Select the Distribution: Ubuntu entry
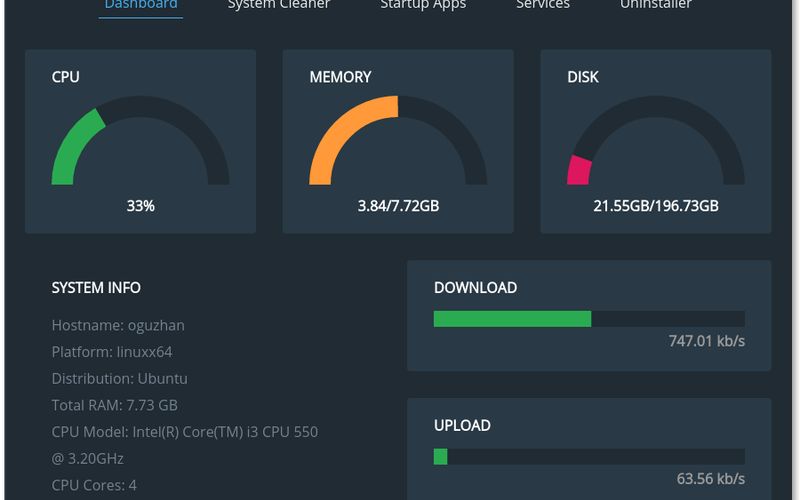Screen dimensions: 800x500 click(x=119, y=379)
